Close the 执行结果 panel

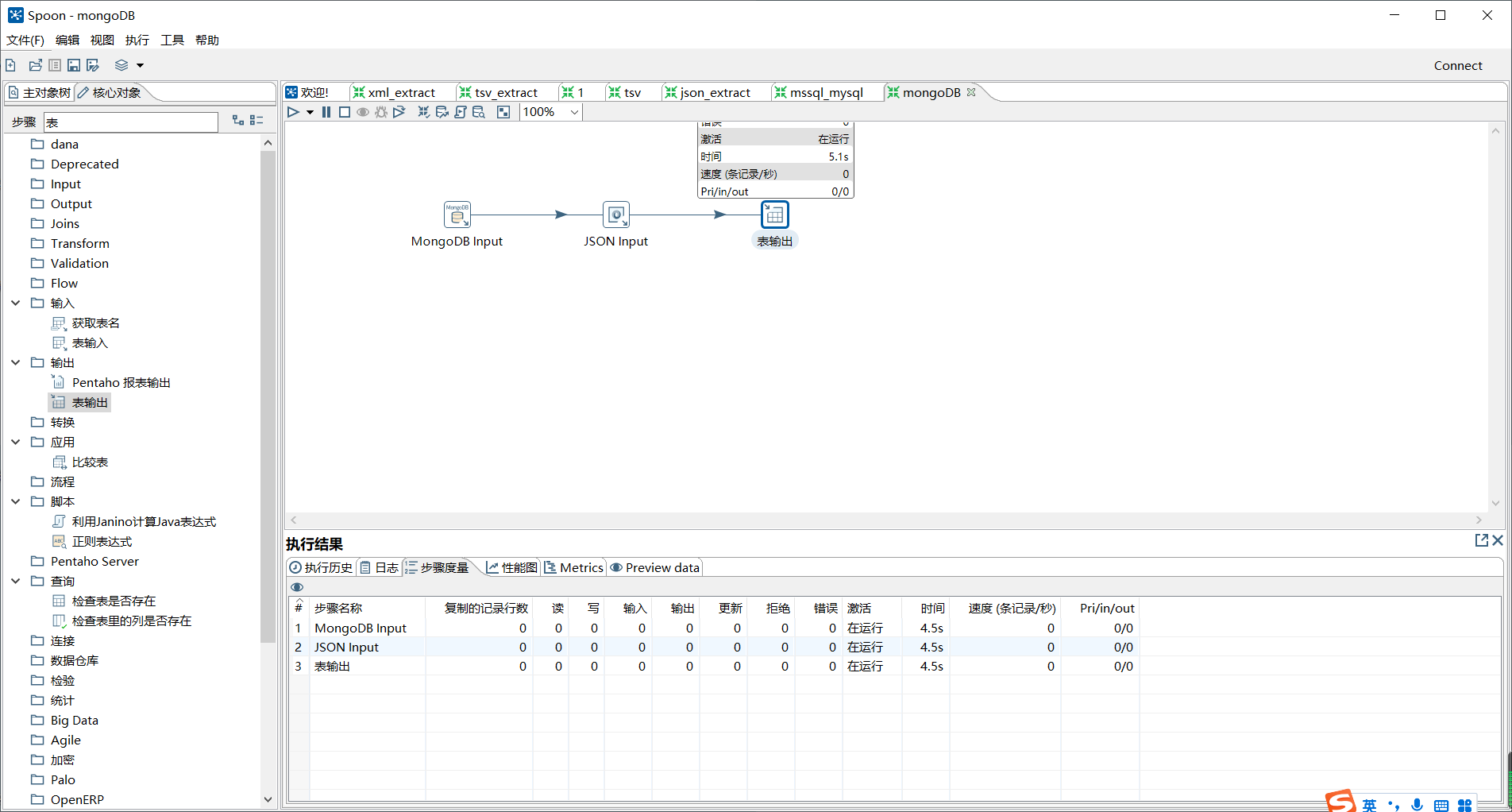pos(1498,540)
